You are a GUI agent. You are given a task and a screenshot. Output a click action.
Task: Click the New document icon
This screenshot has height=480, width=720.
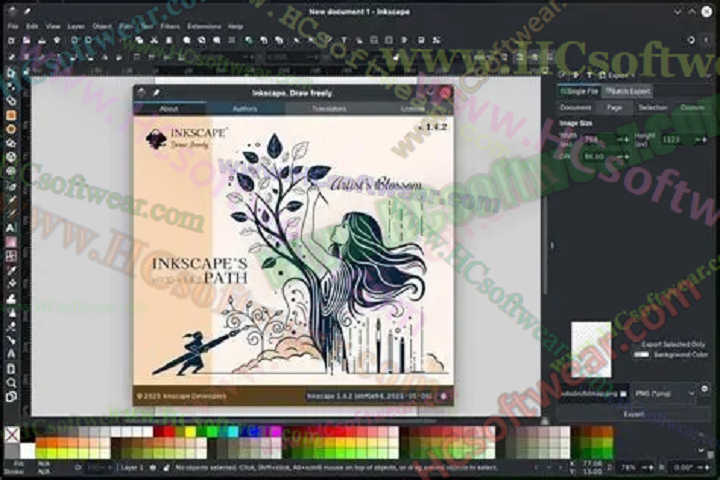(11, 40)
